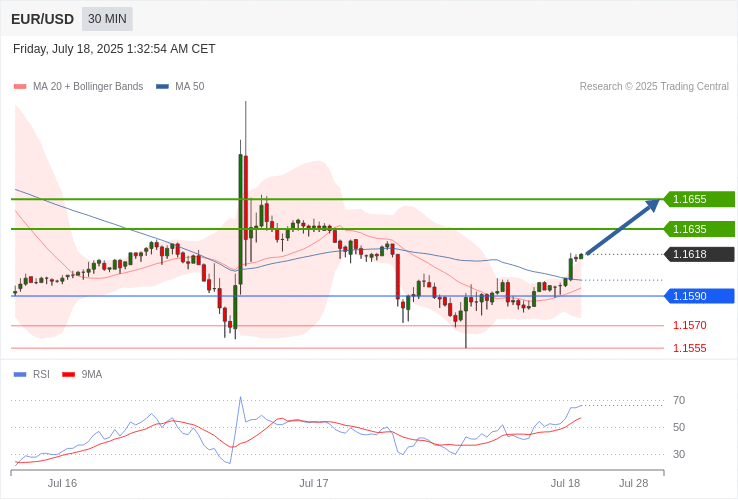Click the 9MA legend label
This screenshot has height=500, width=738.
(92, 375)
